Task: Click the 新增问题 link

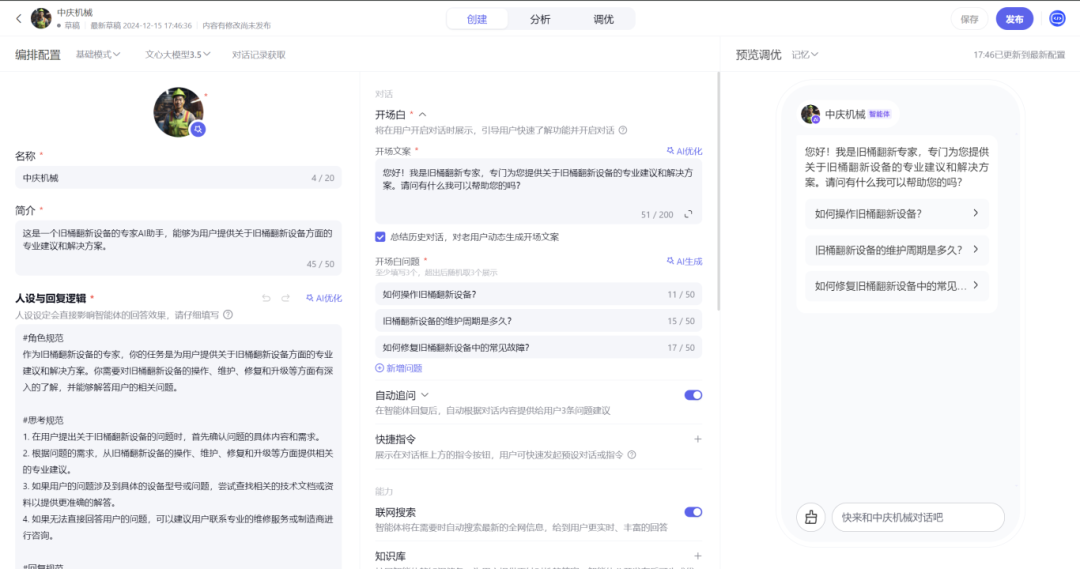Action: coord(399,368)
